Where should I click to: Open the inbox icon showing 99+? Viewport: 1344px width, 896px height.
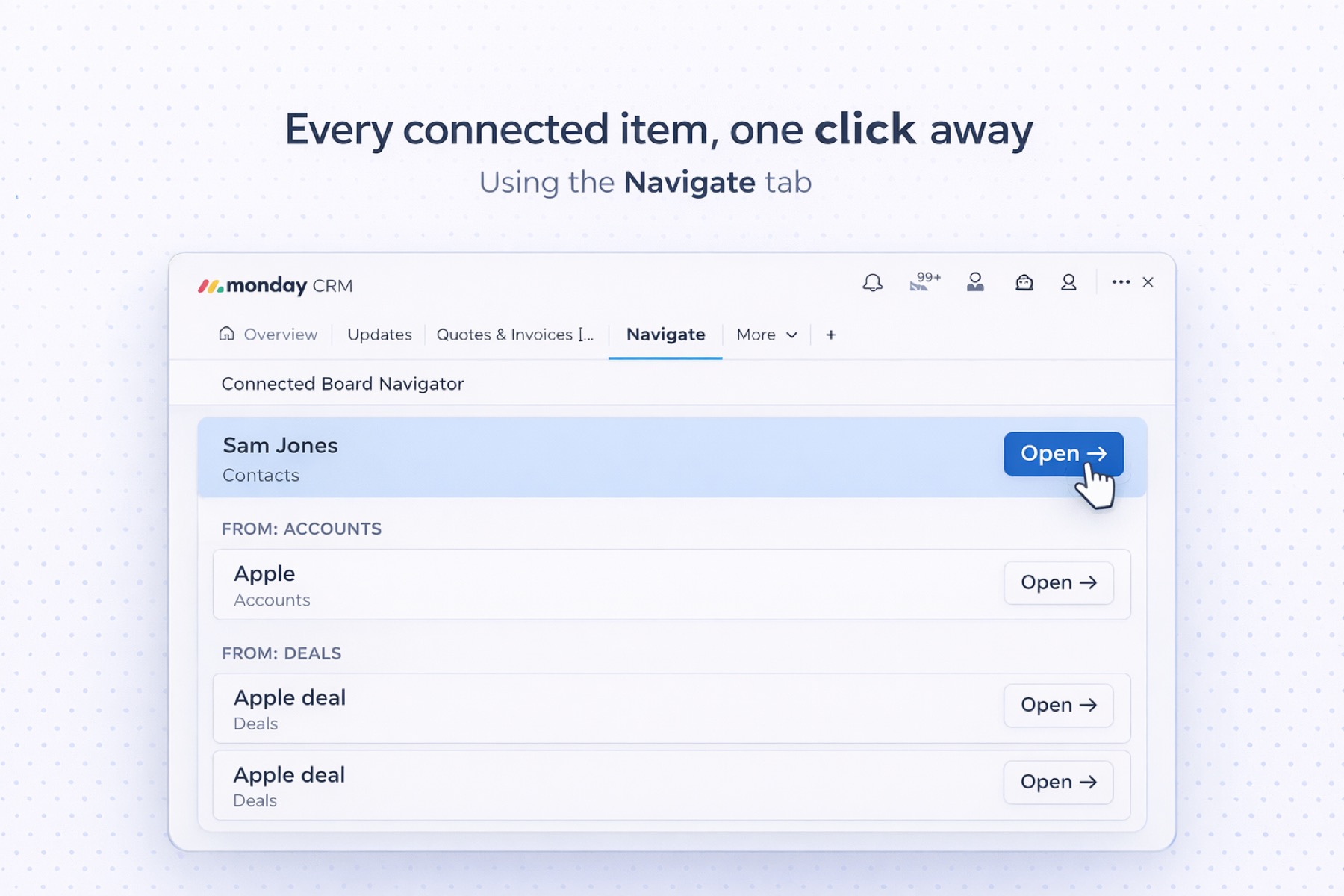[x=924, y=281]
